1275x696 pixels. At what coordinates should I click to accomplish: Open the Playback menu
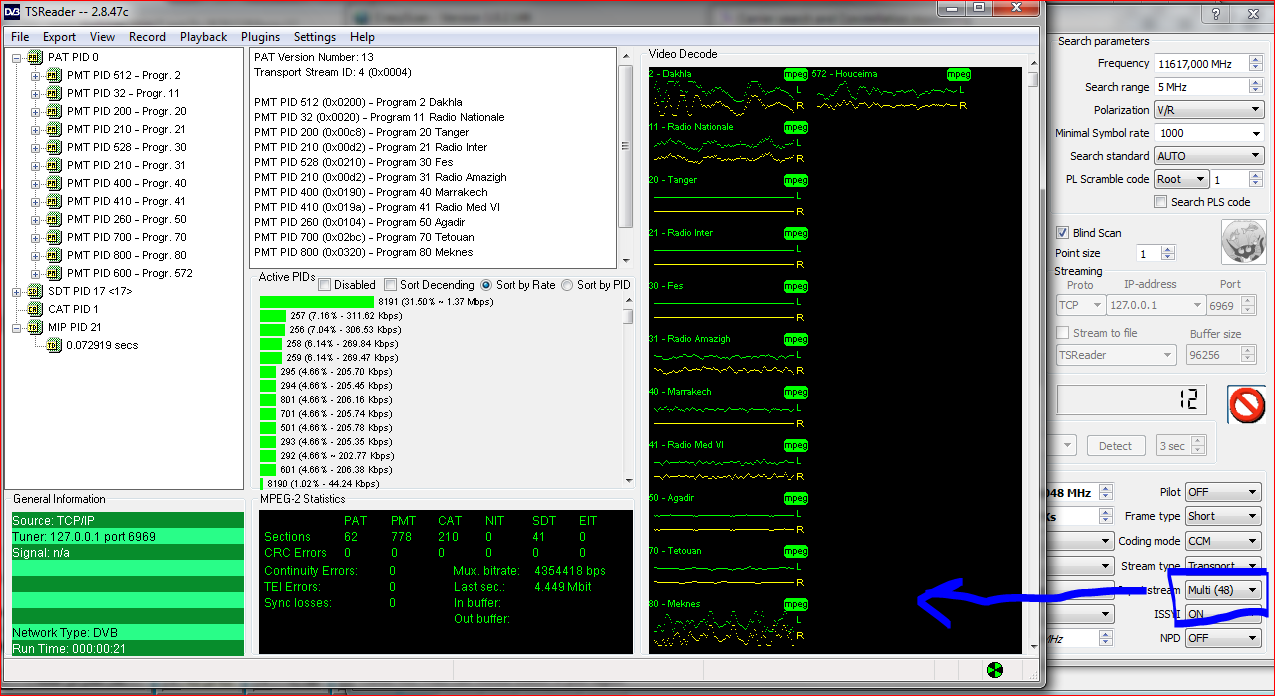[203, 37]
